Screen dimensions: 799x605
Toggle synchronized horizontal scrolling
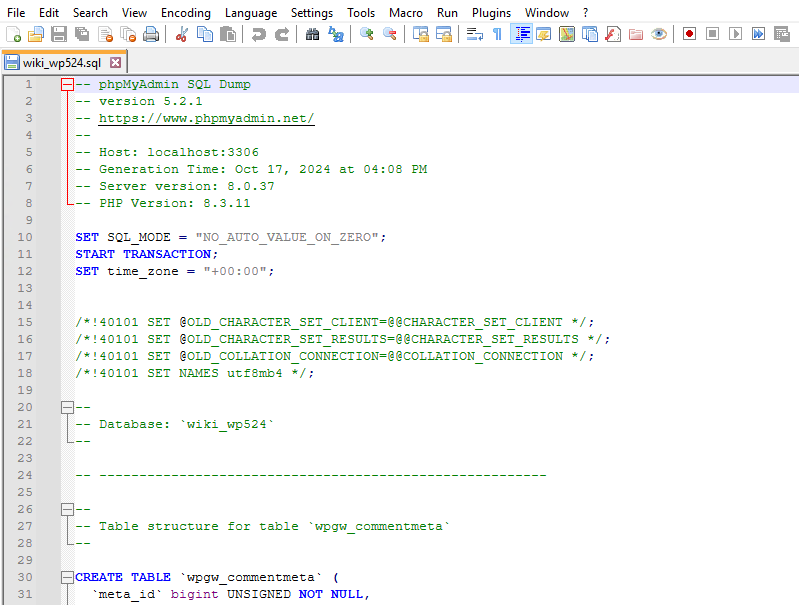point(444,34)
